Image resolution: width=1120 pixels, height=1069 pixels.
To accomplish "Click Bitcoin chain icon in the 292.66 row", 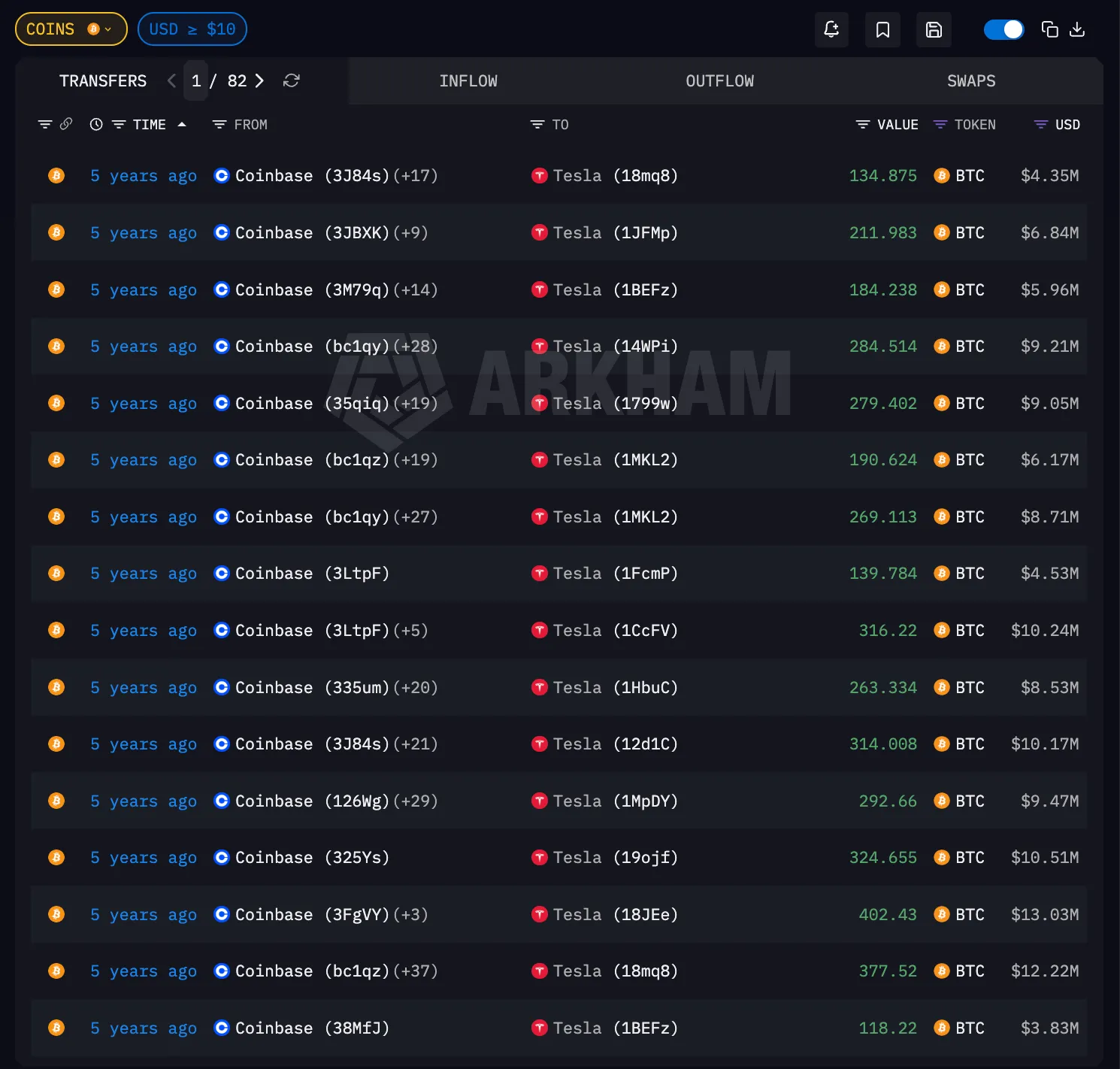I will (56, 801).
